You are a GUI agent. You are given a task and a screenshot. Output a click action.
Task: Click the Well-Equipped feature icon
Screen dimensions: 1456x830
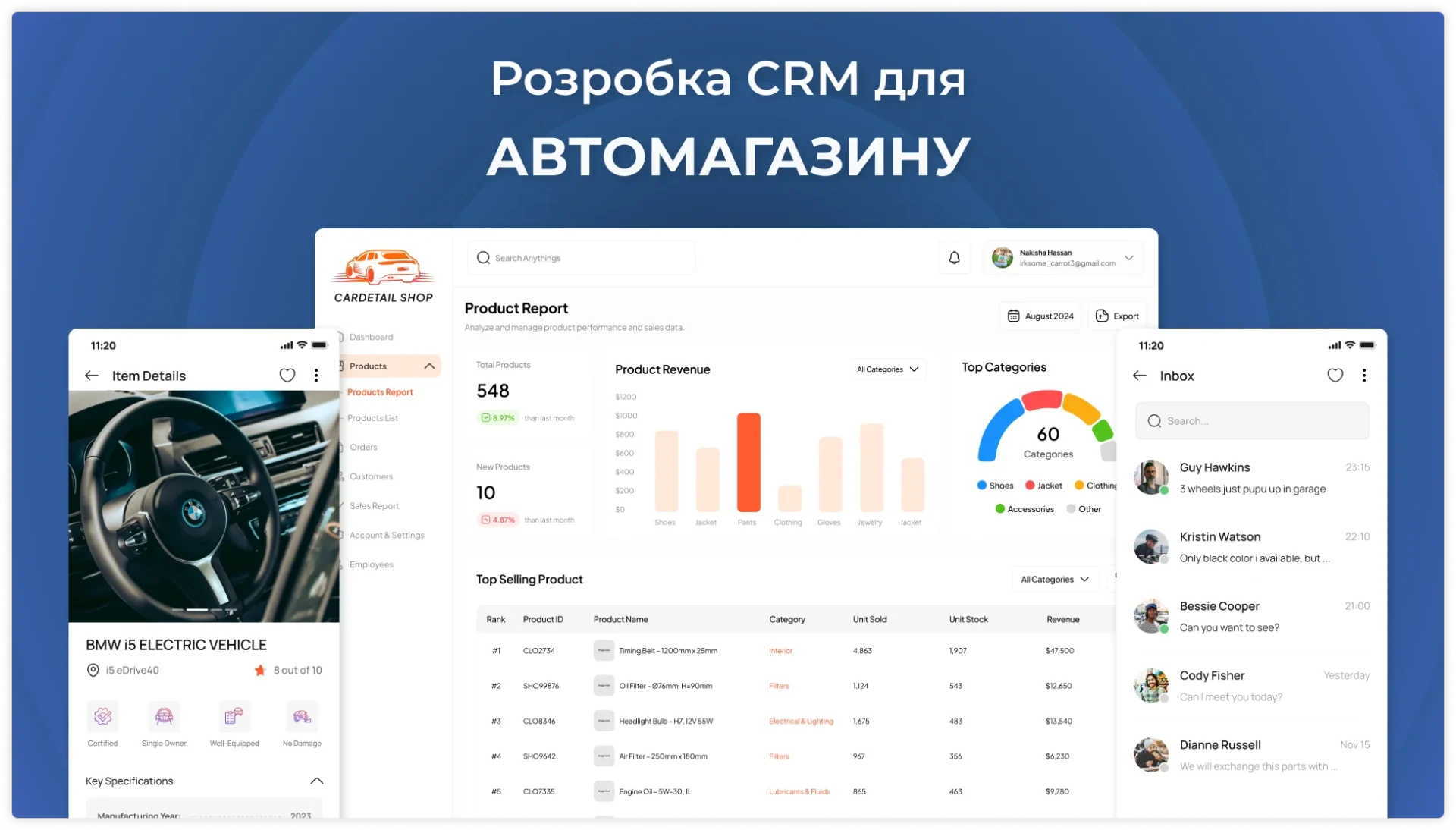click(x=234, y=716)
